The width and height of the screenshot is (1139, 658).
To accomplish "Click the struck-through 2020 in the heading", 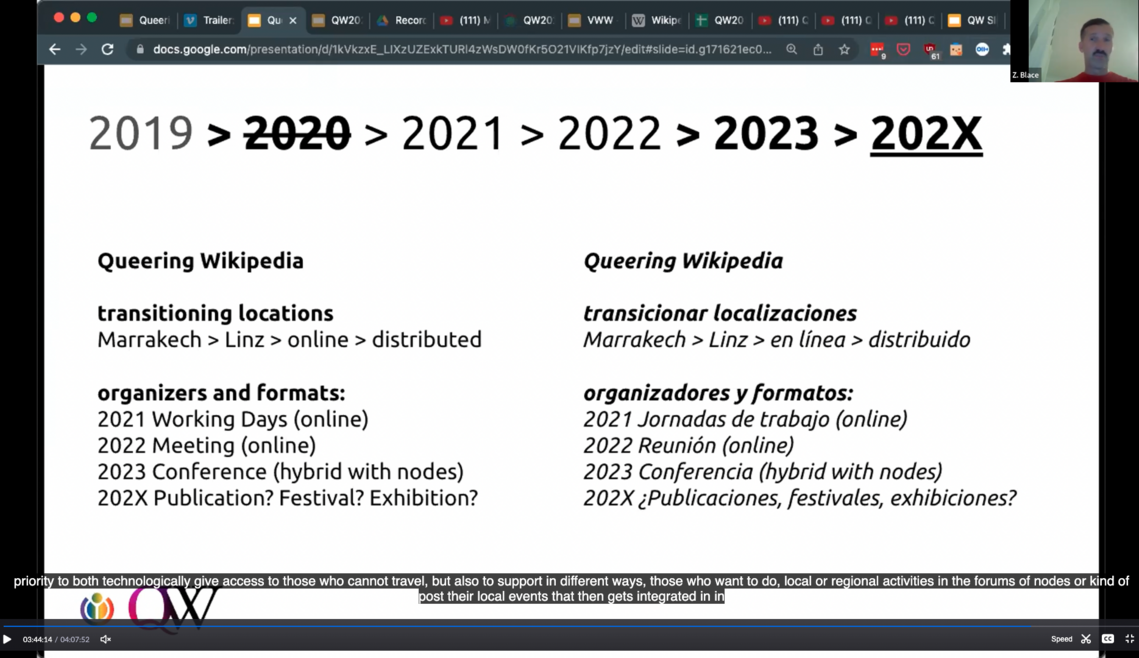I will [297, 134].
